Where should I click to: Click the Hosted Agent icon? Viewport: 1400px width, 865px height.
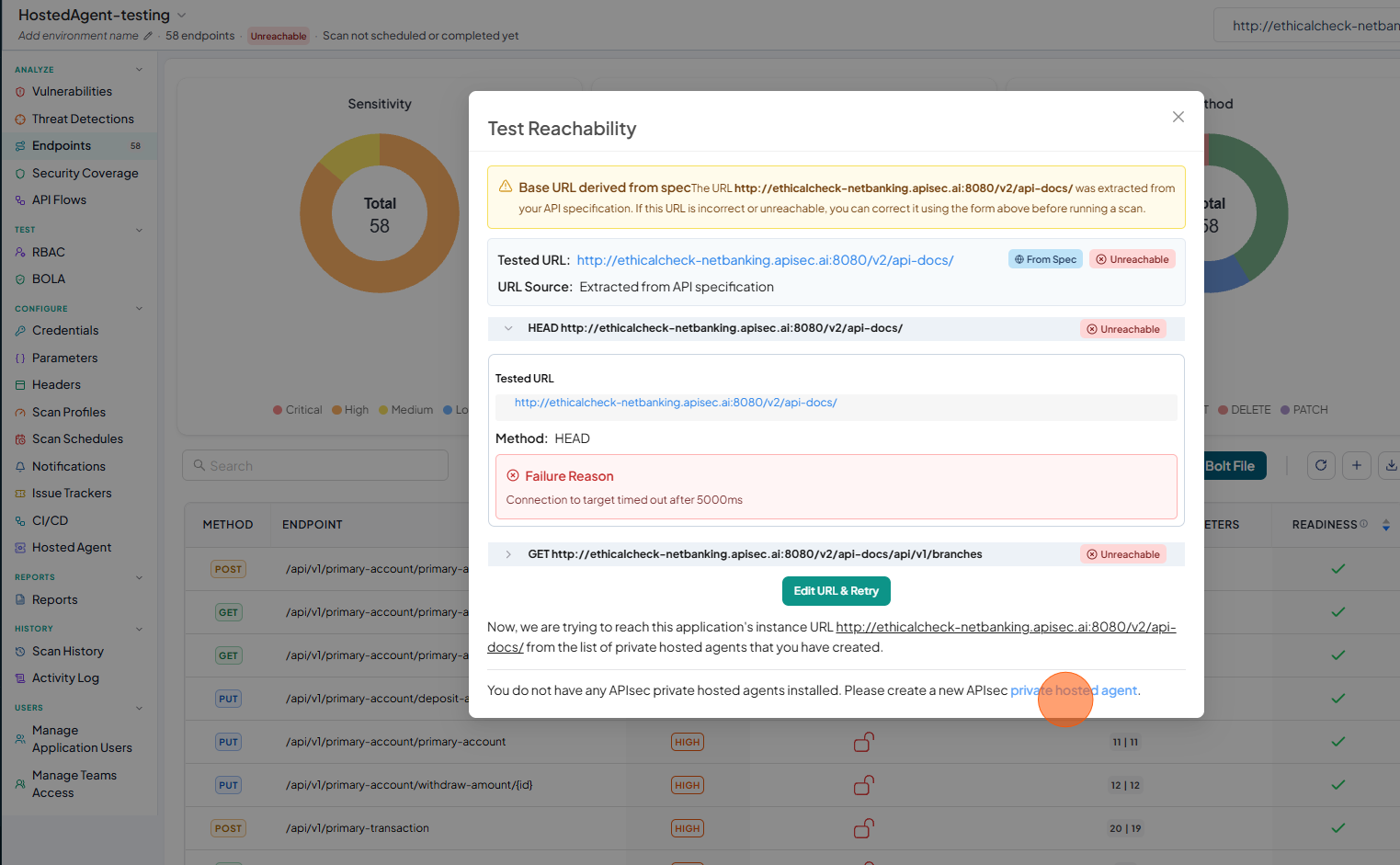click(x=20, y=548)
